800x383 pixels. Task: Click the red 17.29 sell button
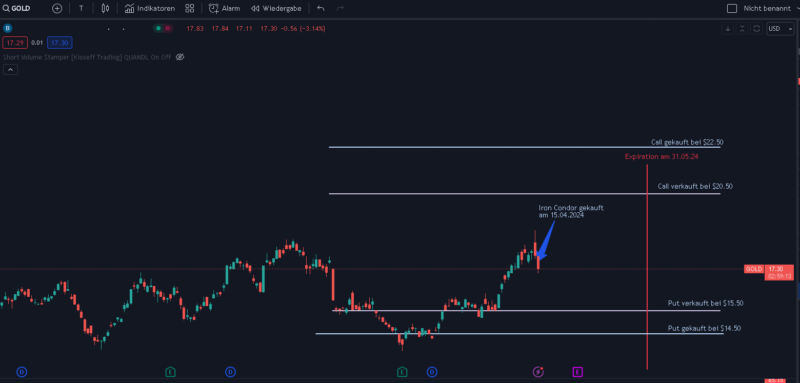[x=15, y=43]
